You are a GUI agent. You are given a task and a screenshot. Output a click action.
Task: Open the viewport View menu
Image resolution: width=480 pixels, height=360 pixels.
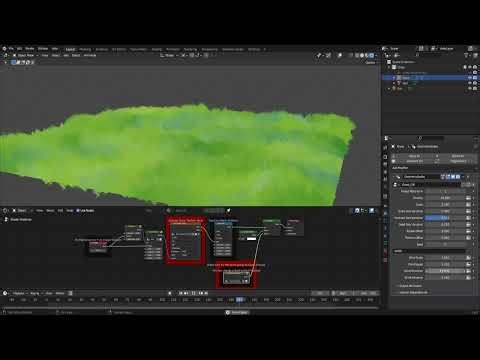tap(45, 55)
